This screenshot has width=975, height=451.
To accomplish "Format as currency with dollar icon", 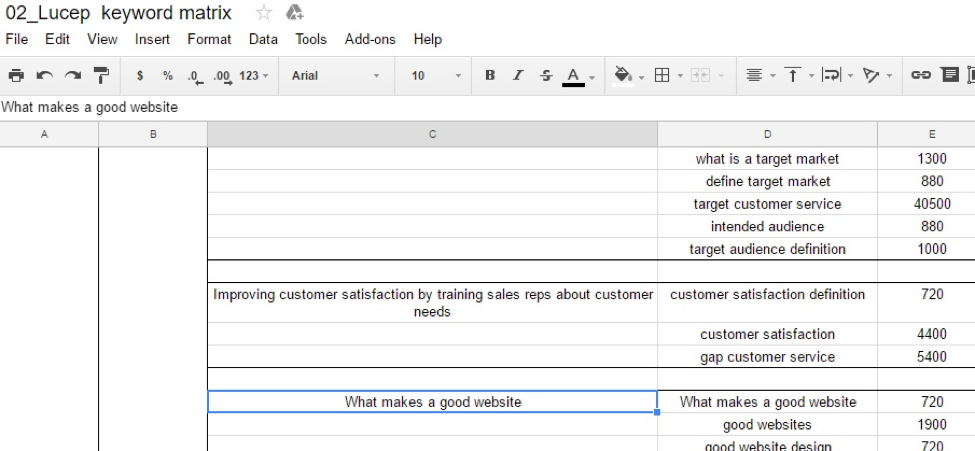I will coord(140,76).
